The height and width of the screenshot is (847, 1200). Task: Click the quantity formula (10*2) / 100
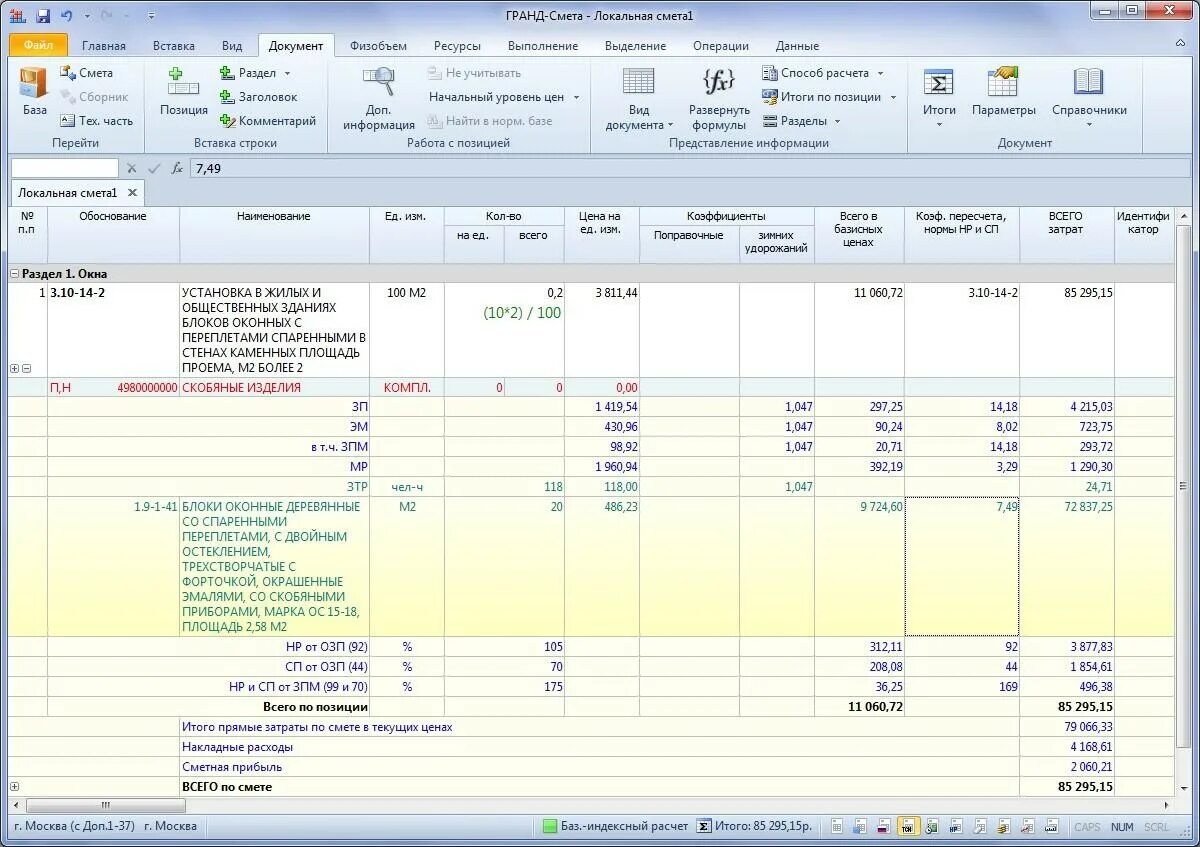pyautogui.click(x=522, y=313)
